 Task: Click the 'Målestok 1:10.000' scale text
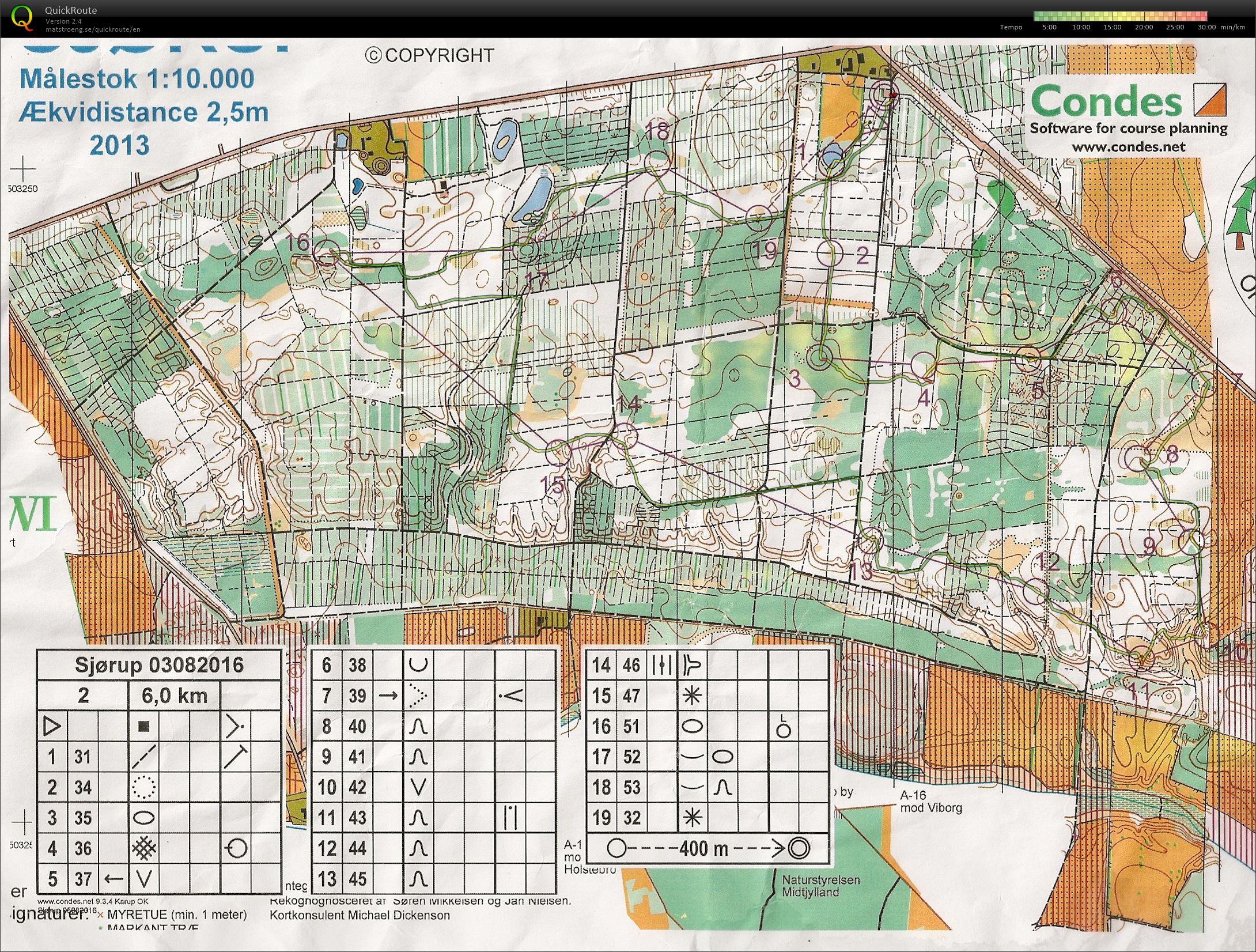point(137,78)
